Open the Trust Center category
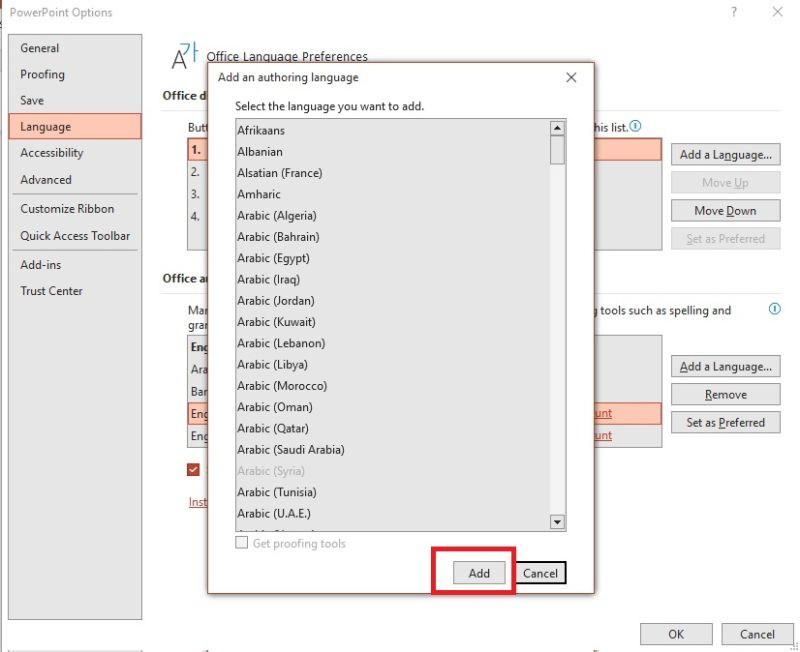 coord(52,291)
